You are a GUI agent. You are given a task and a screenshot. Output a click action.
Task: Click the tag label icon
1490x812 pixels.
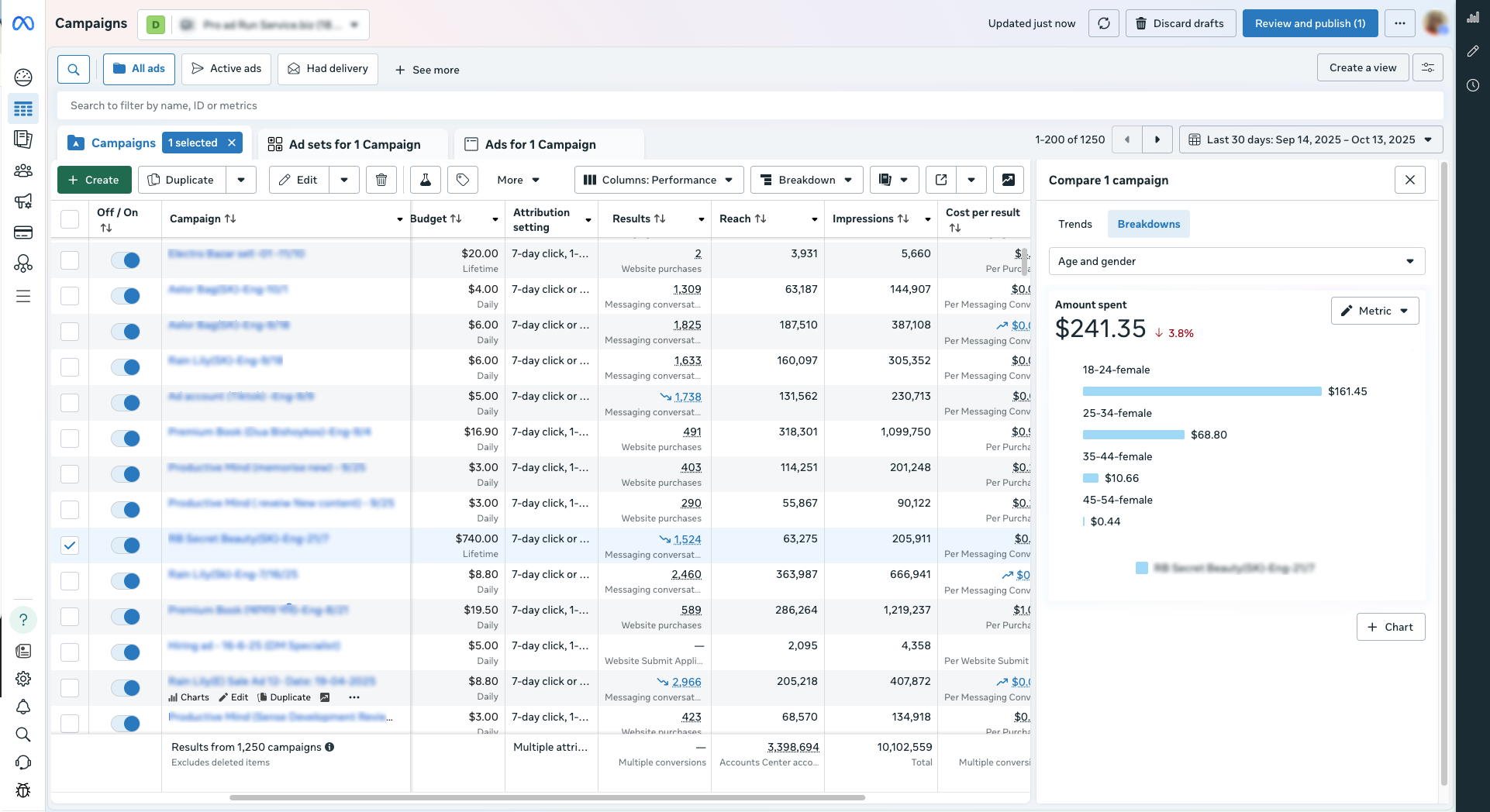point(463,180)
